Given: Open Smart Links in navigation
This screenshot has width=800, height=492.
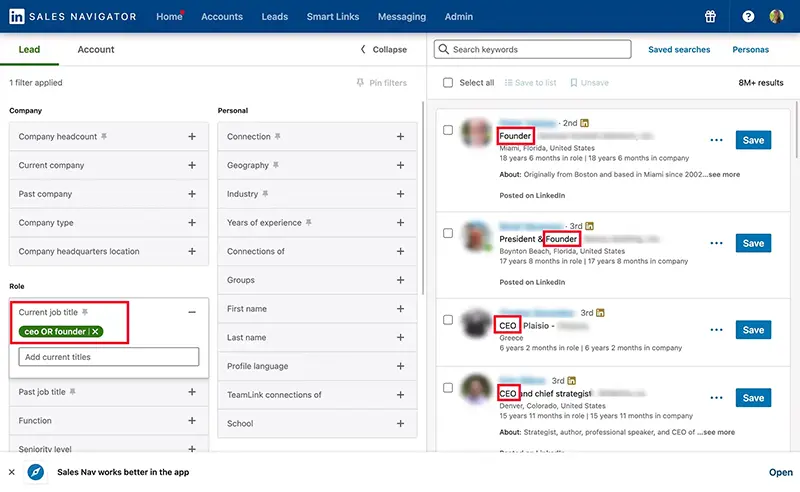Looking at the screenshot, I should pyautogui.click(x=333, y=16).
